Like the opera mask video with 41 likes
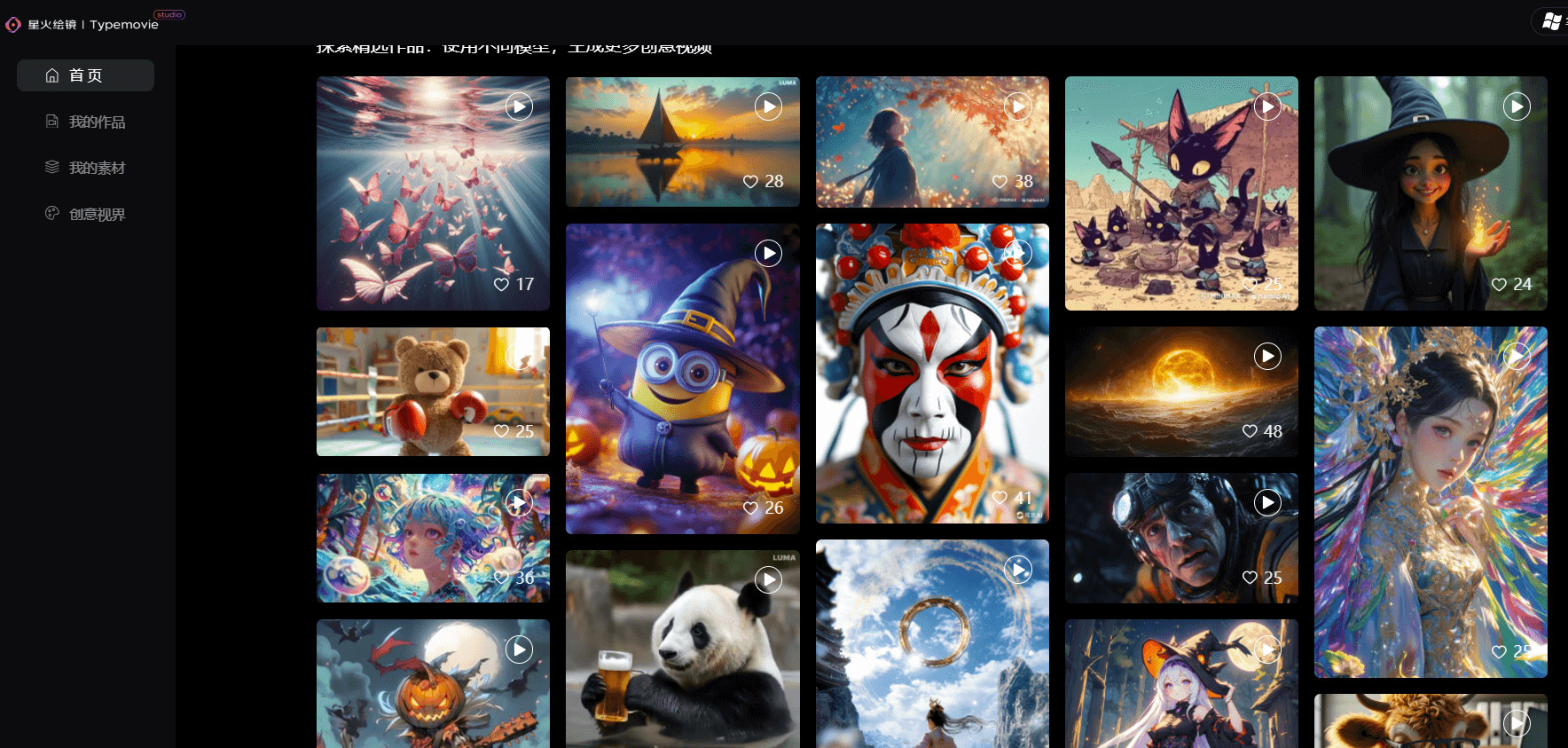 click(x=1000, y=498)
